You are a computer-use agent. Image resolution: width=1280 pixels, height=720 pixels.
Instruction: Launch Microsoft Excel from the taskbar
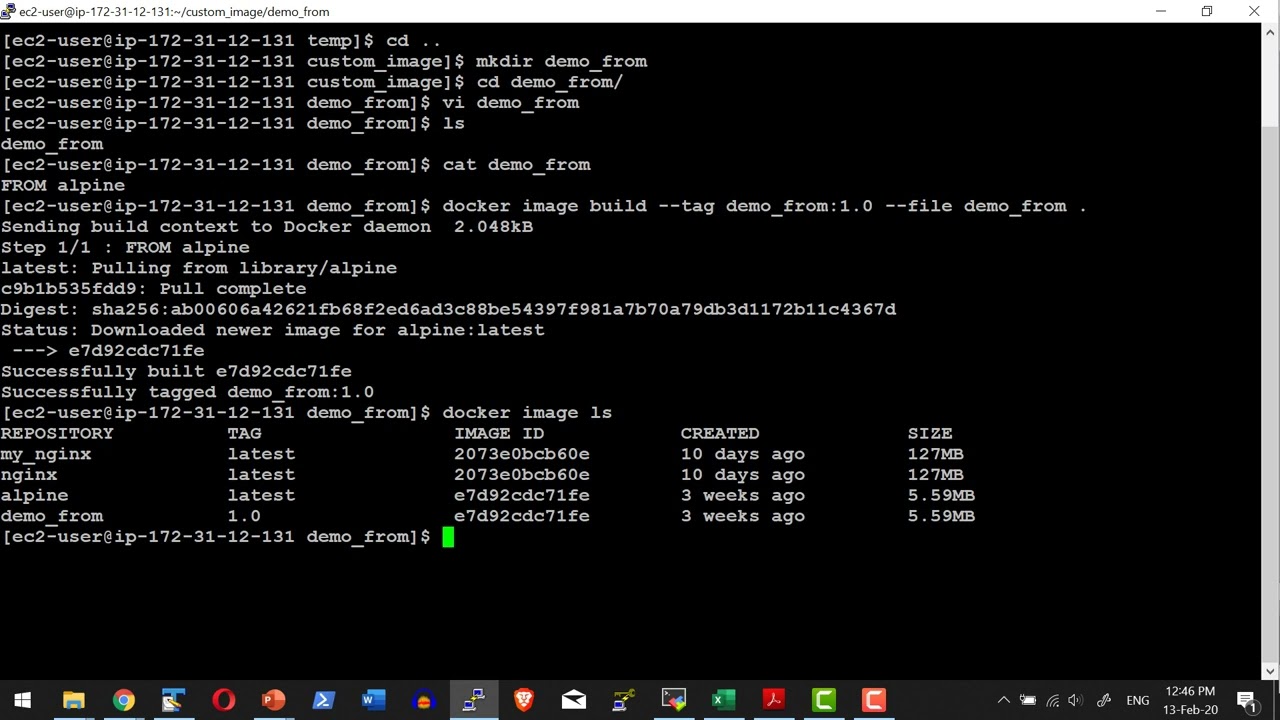724,700
